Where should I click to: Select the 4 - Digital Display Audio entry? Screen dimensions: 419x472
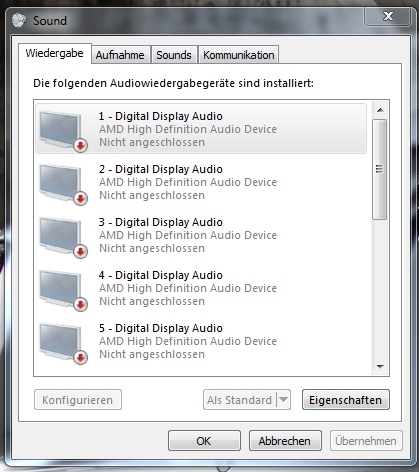[201, 288]
